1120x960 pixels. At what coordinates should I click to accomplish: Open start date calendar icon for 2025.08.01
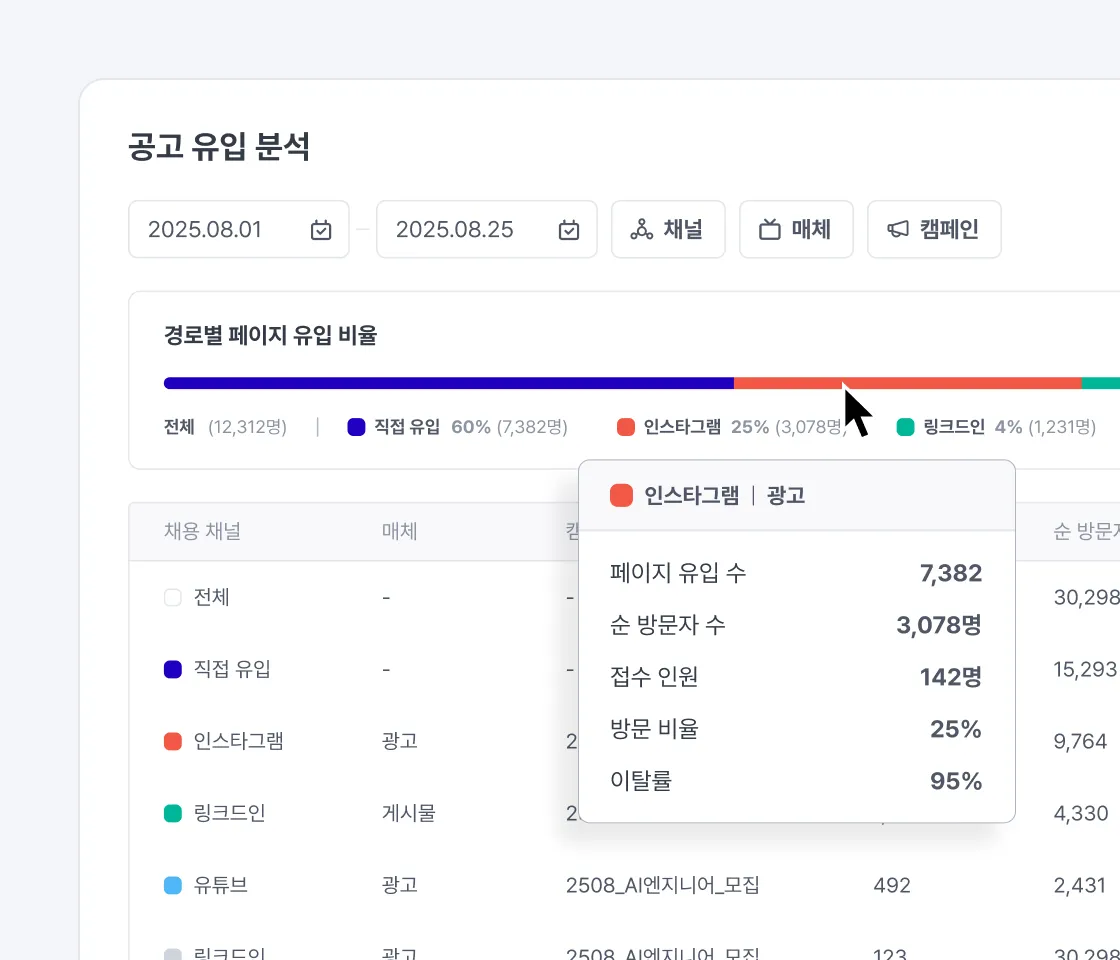tap(321, 230)
